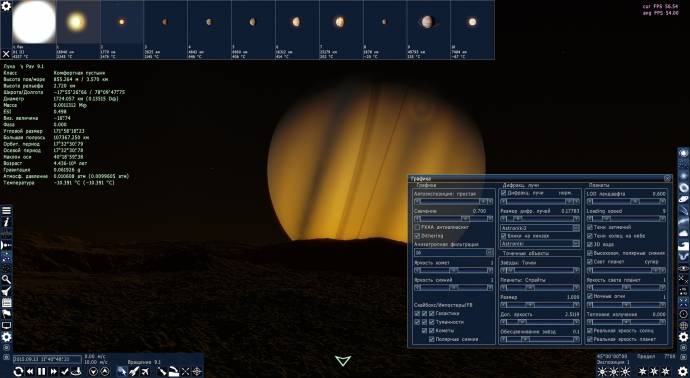Open the main menu hamburger icon
This screenshot has height=378, width=690.
pos(6,210)
